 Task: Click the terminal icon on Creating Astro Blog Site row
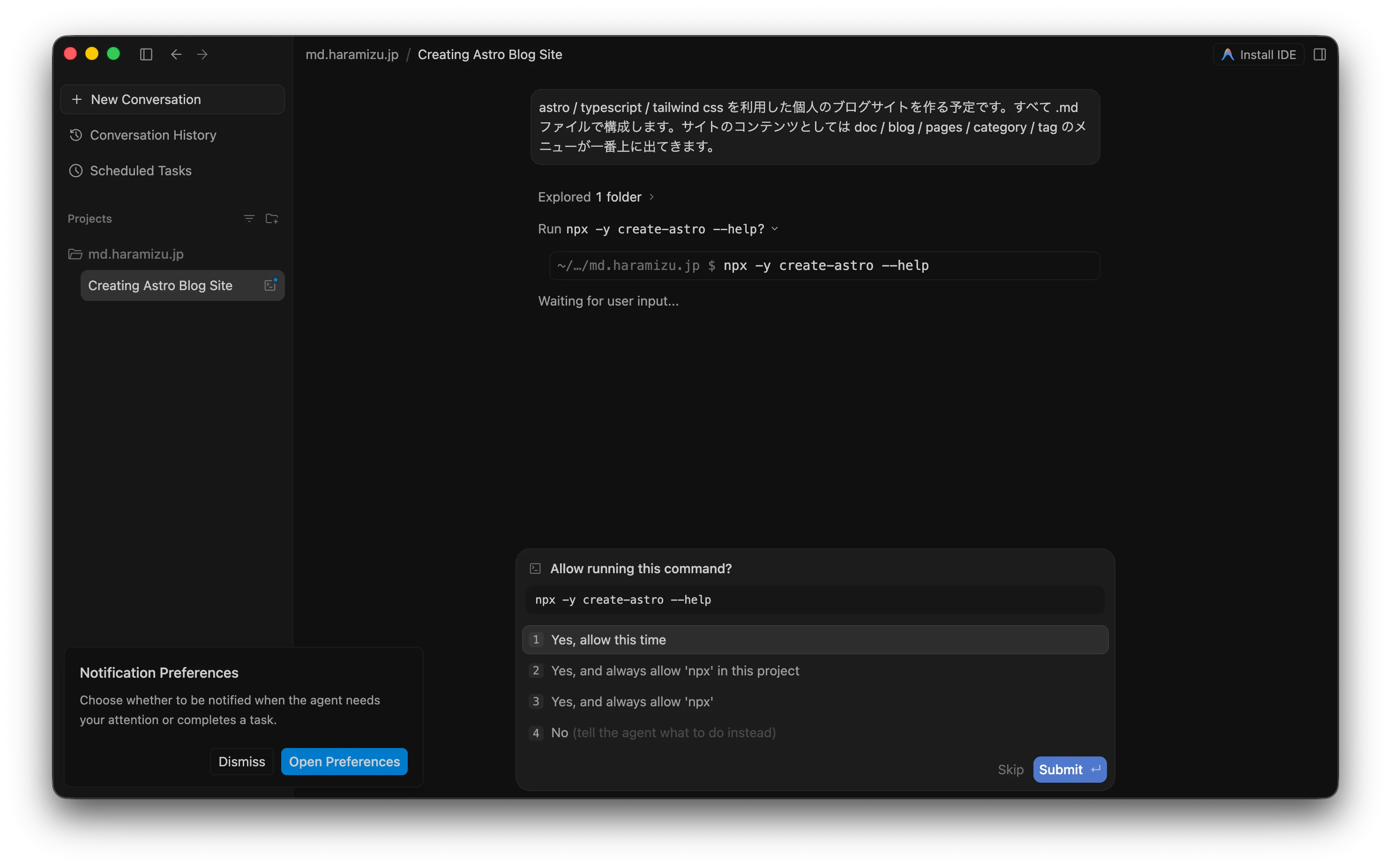tap(270, 285)
